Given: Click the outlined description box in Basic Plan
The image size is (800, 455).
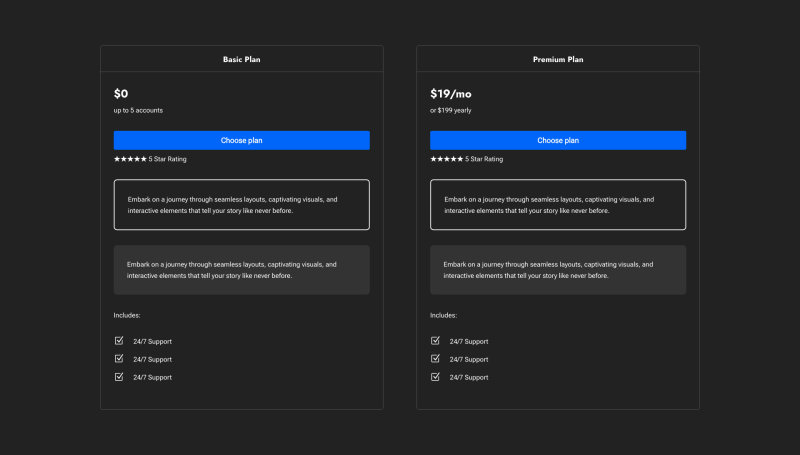Looking at the screenshot, I should [x=241, y=205].
